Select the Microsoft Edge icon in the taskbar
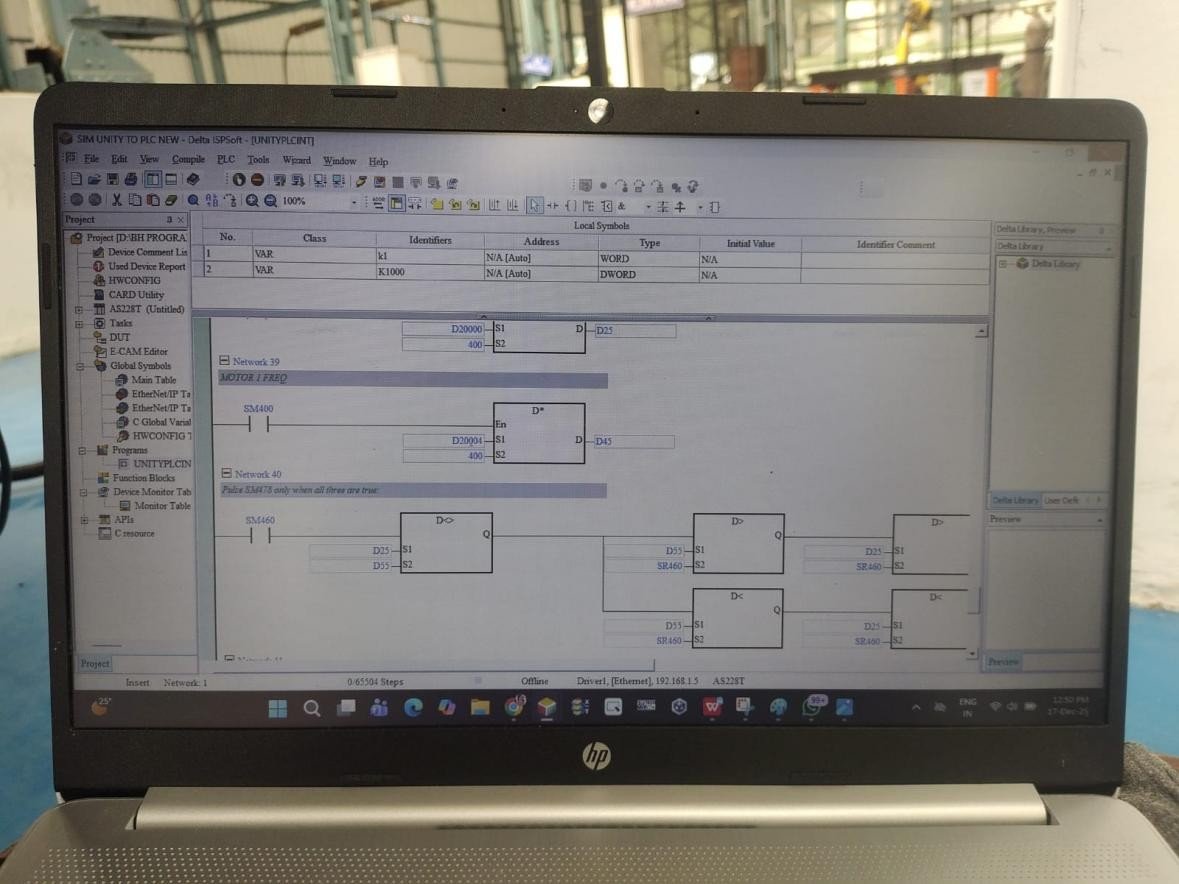The width and height of the screenshot is (1179, 884). [x=413, y=709]
